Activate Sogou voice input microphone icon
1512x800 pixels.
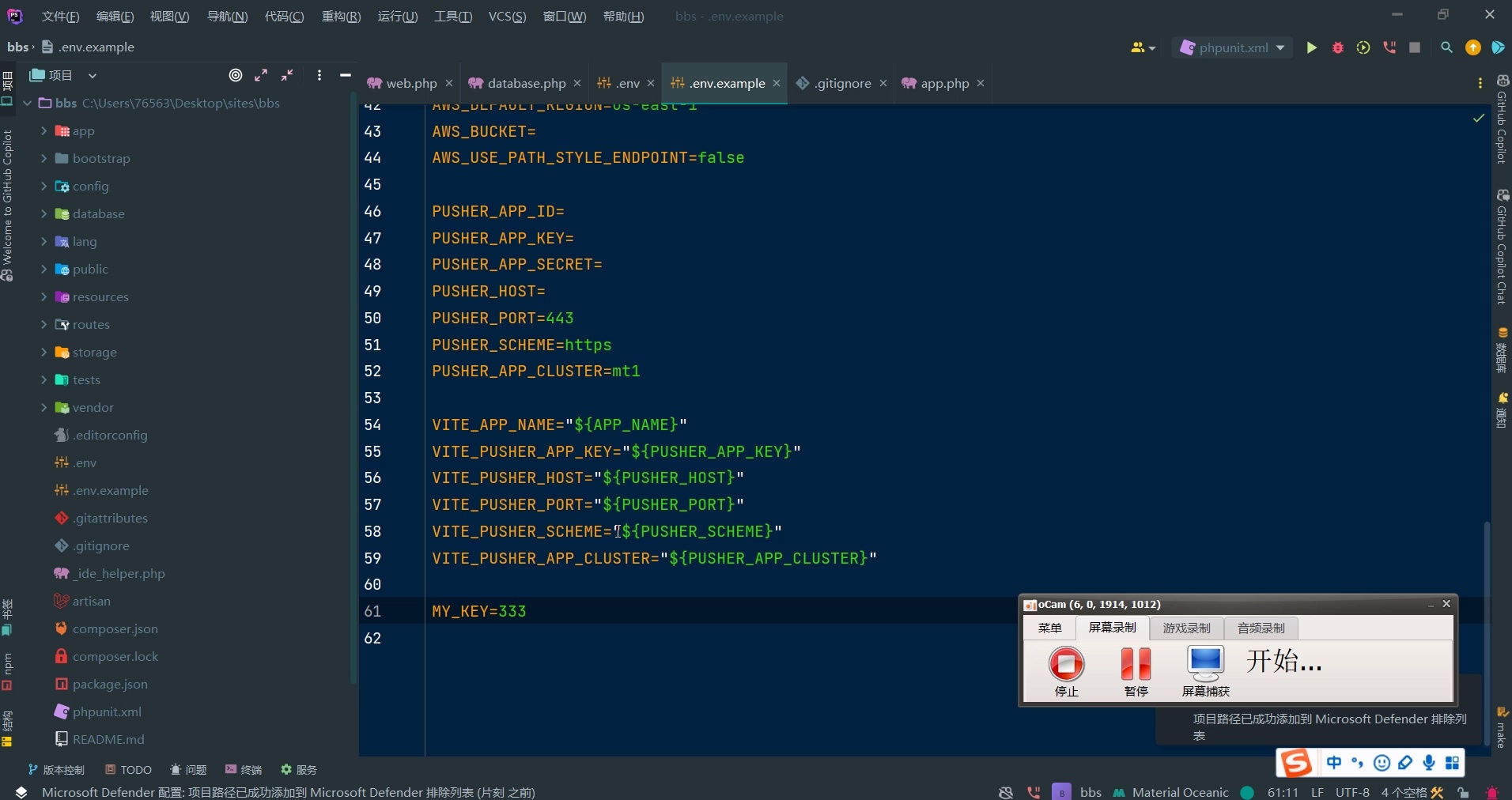(1428, 762)
